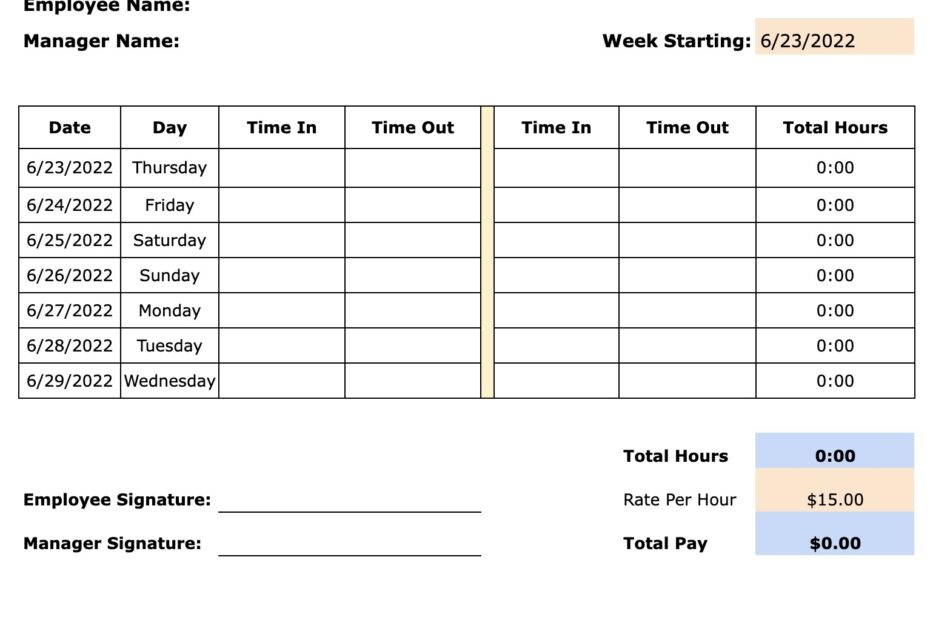Select the 6/28/2022 date cell
The height and width of the screenshot is (620, 930).
(x=70, y=346)
